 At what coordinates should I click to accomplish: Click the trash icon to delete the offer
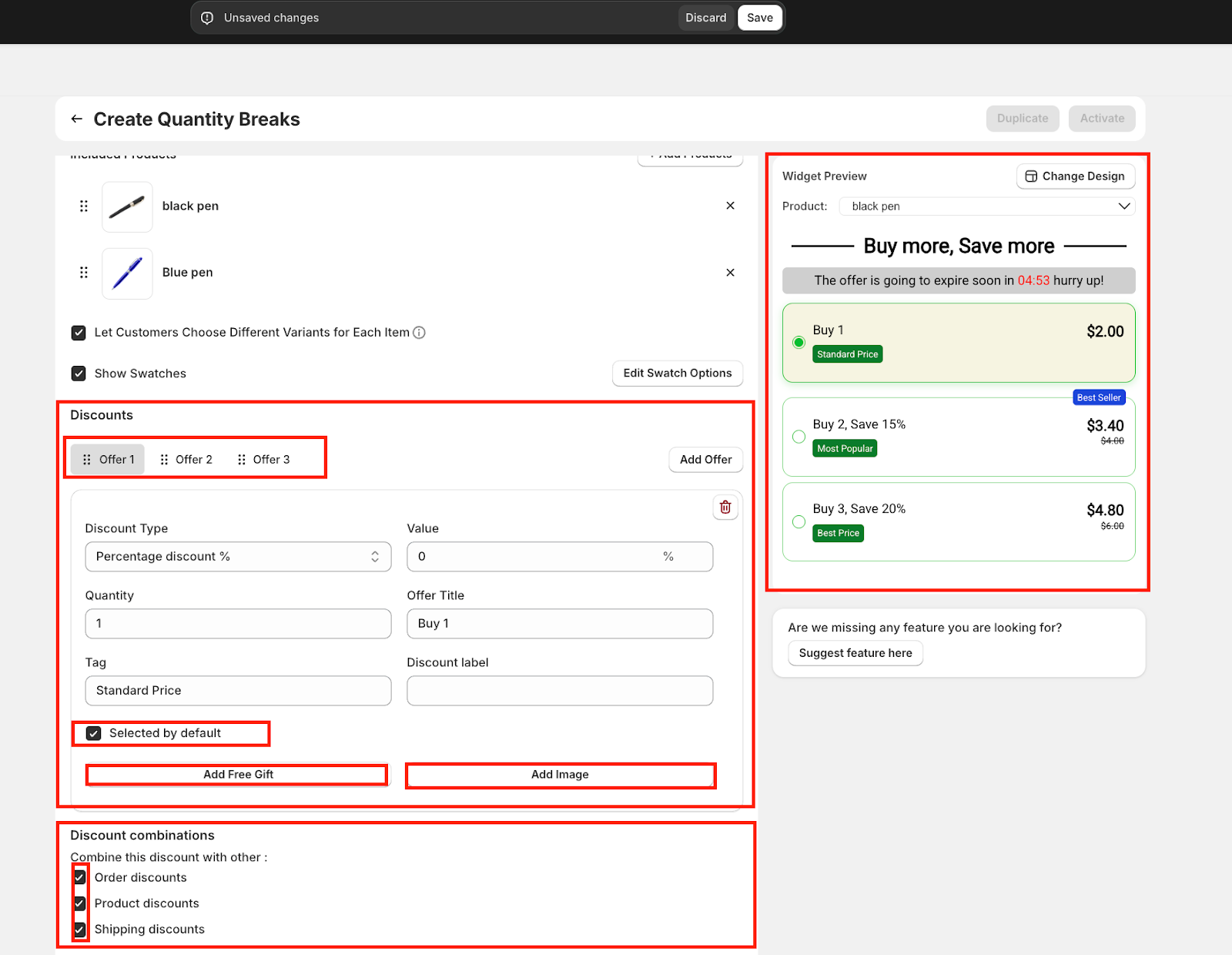pos(725,507)
